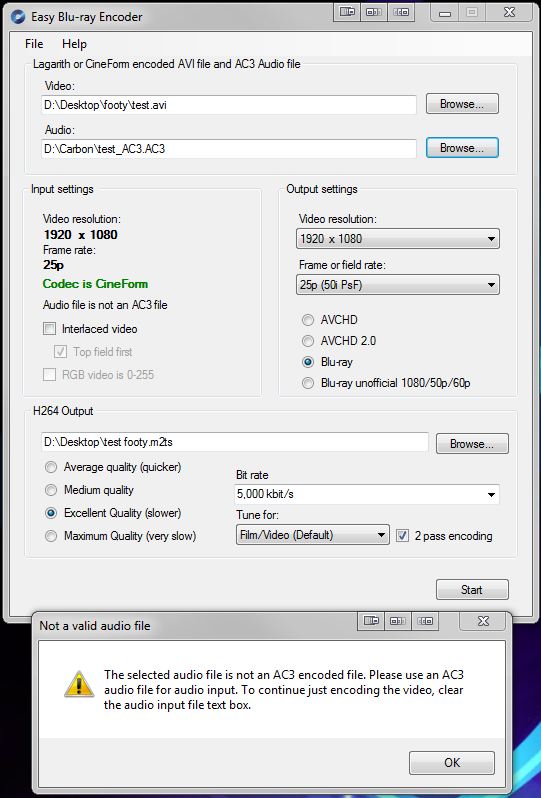
Task: Click the third title-bar display mode icon
Action: click(401, 12)
